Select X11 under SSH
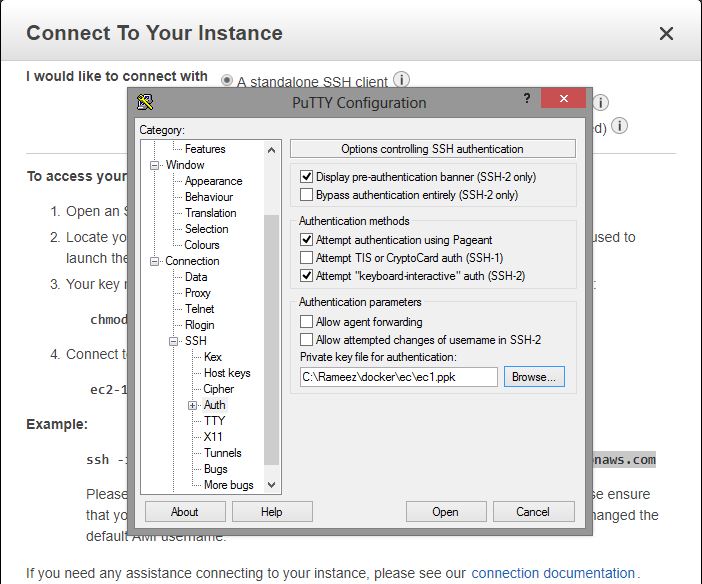Screen dimensions: 702x584 coord(213,437)
